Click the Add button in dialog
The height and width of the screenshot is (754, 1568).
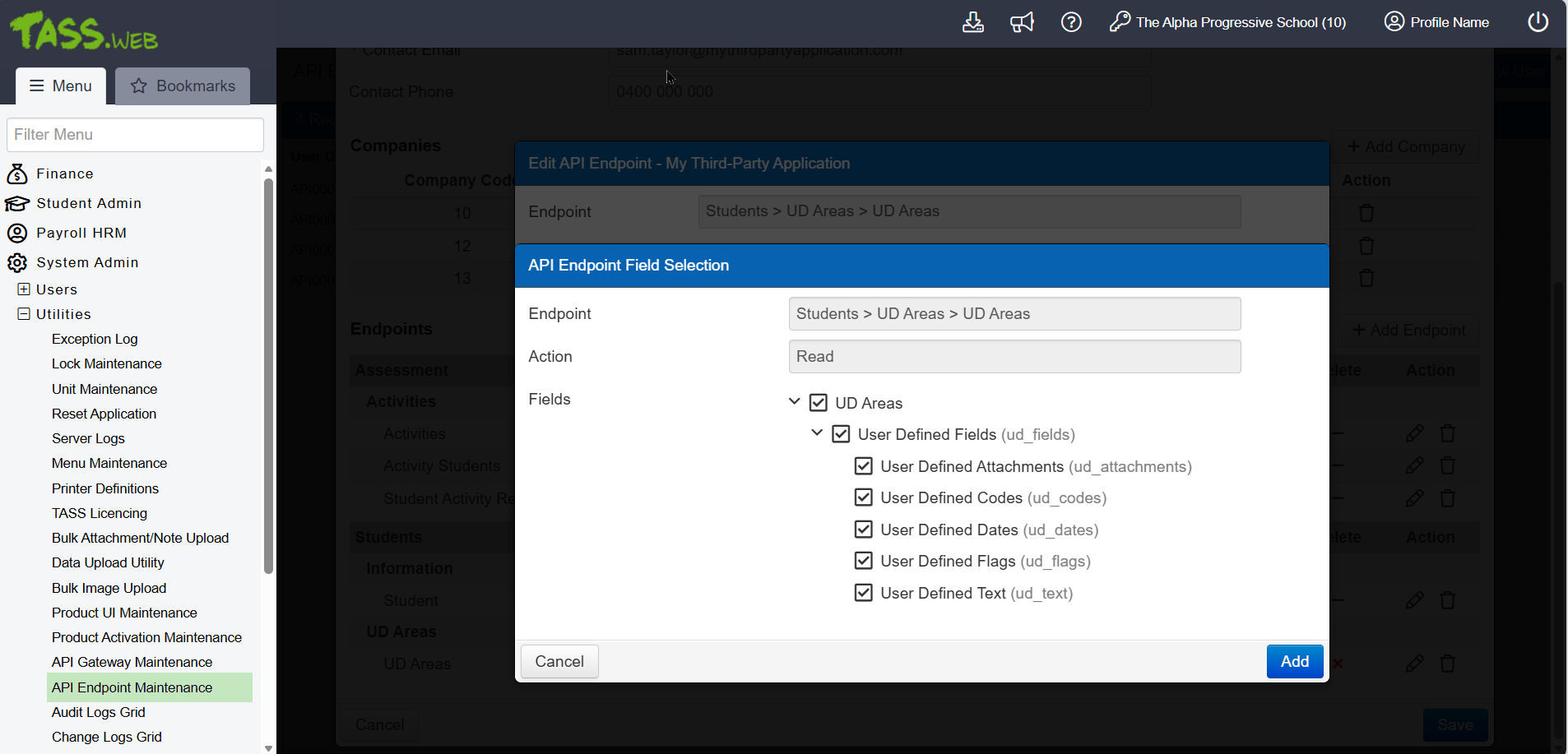1294,661
